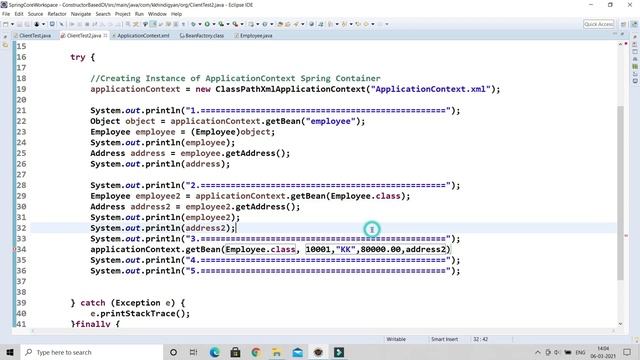Click the taskbar search box
The image size is (640, 360).
[91, 352]
